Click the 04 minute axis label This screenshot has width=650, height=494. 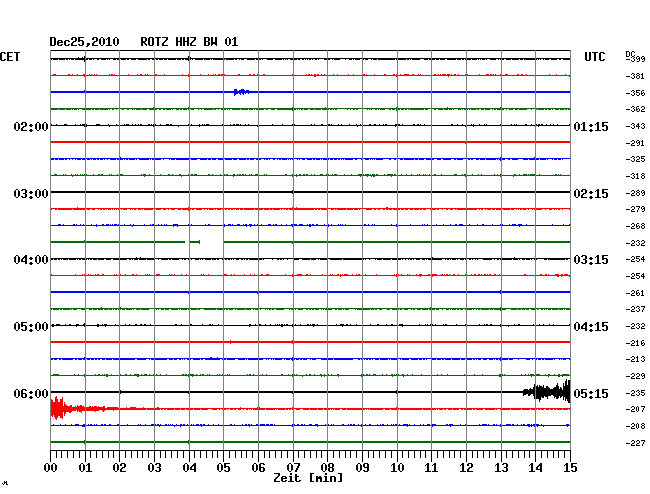click(x=189, y=468)
